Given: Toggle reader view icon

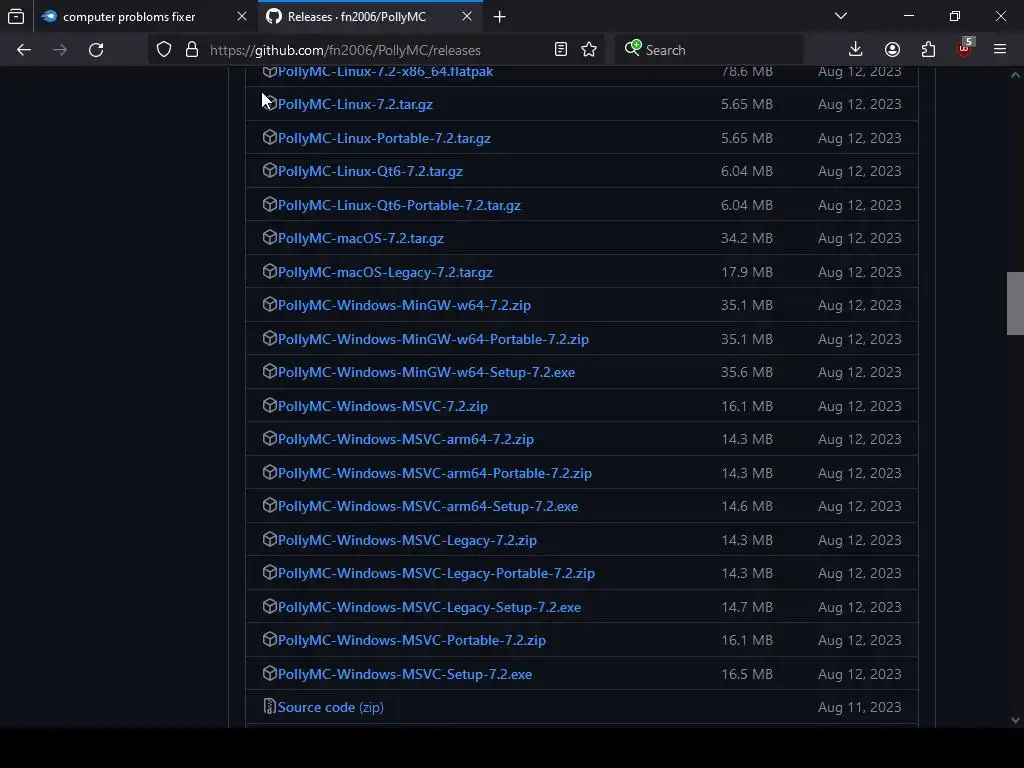Looking at the screenshot, I should tap(560, 50).
